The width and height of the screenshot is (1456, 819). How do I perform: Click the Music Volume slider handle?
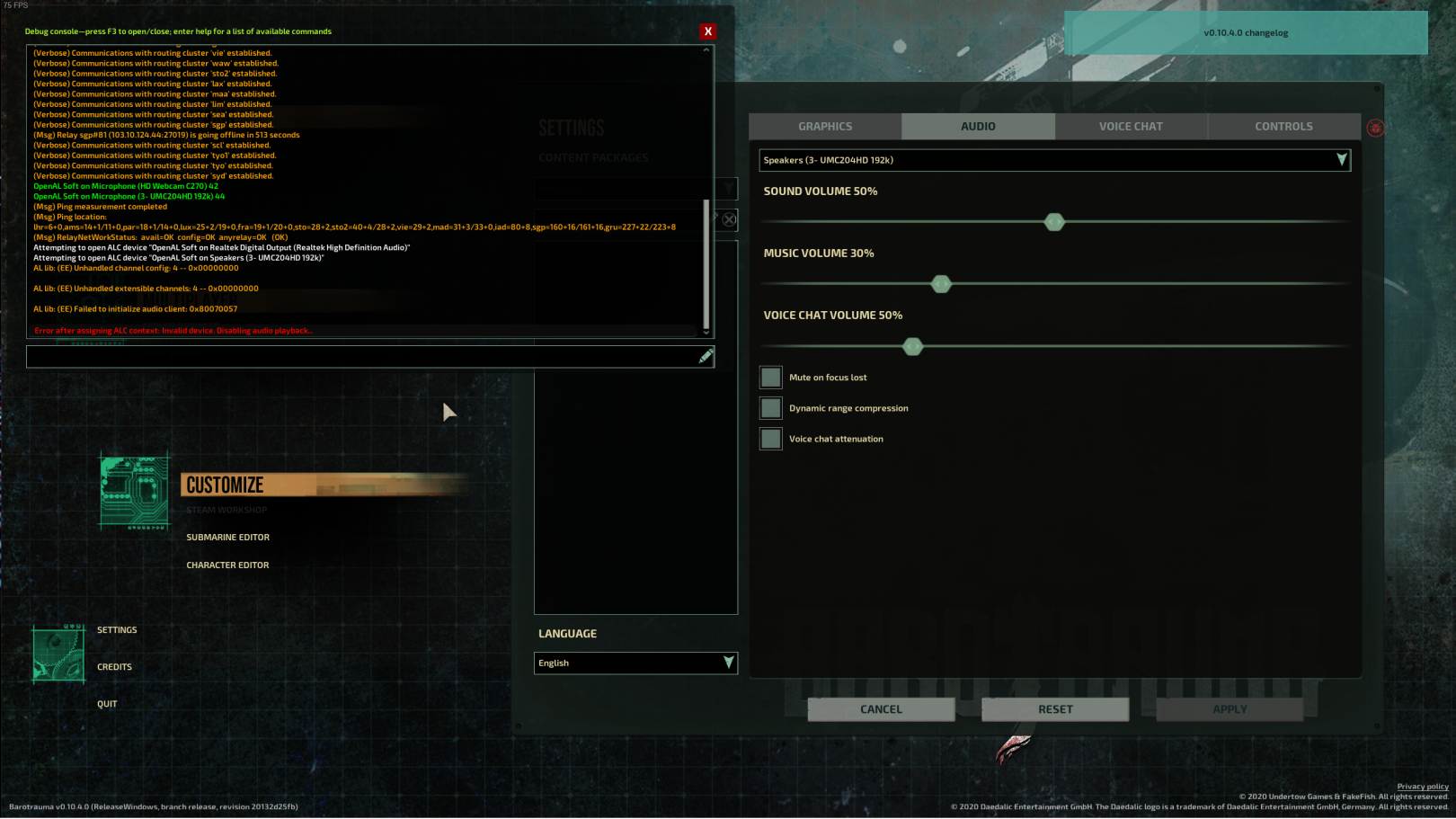(941, 284)
